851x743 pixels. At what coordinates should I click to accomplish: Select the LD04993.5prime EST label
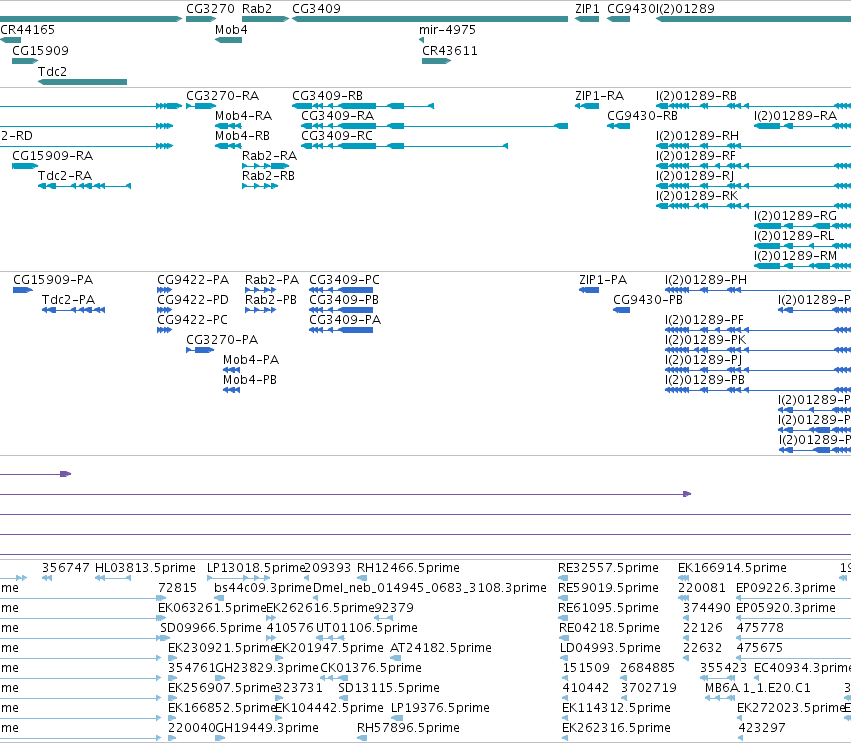(610, 648)
